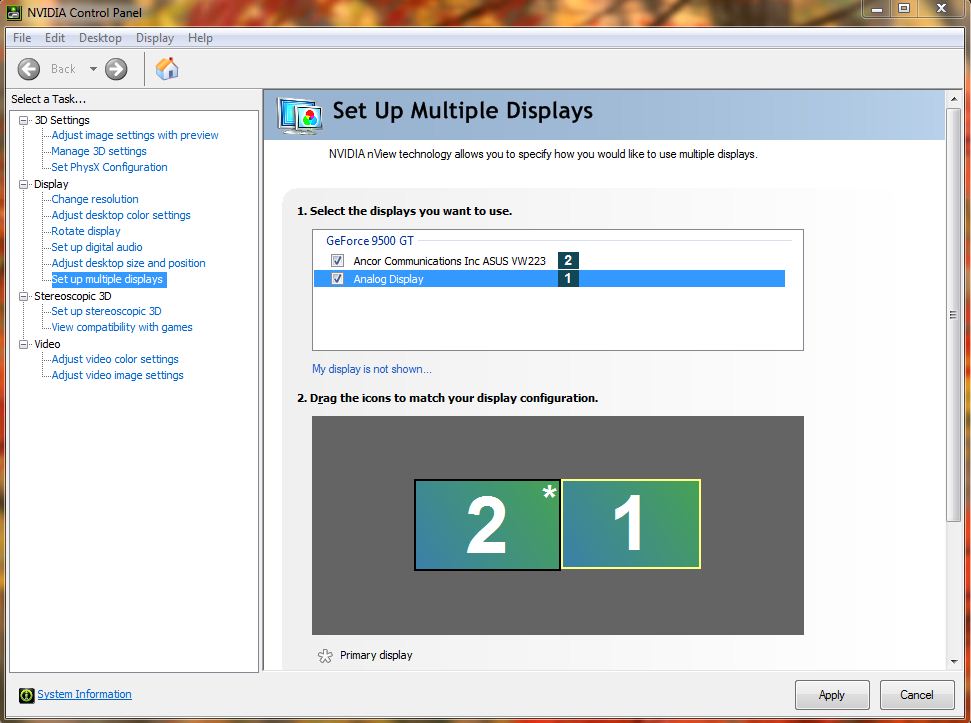Click scrollbar down arrow in main pane
The image size is (971, 723).
[954, 662]
